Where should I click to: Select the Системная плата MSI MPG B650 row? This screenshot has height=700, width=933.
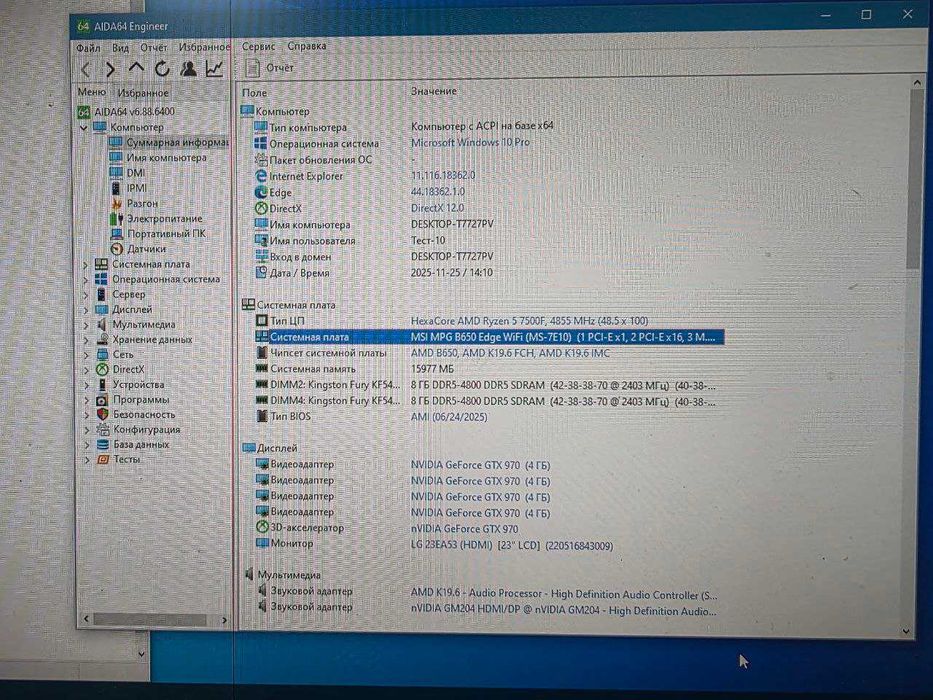pyautogui.click(x=489, y=337)
